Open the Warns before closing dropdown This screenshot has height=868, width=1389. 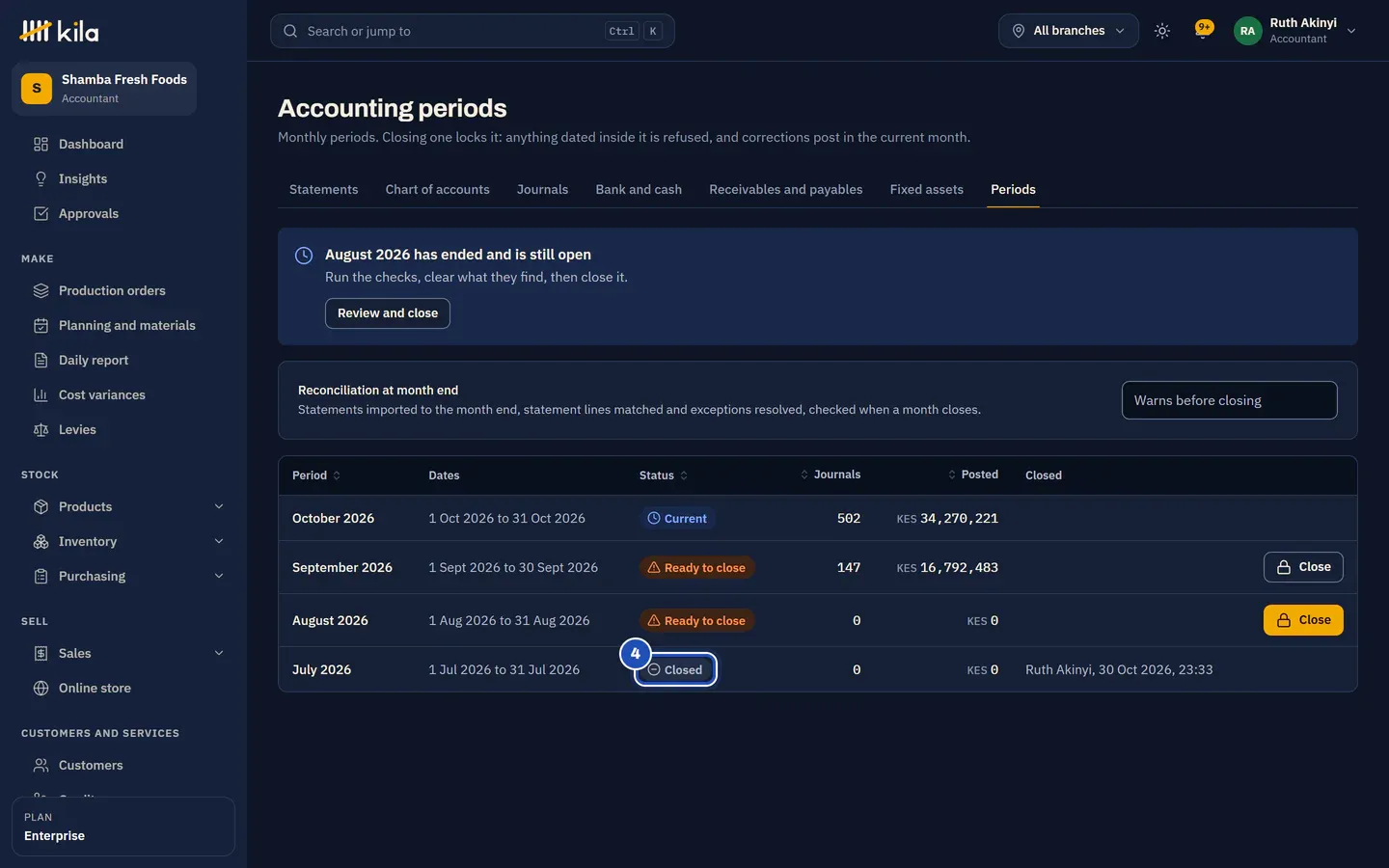[x=1229, y=400]
